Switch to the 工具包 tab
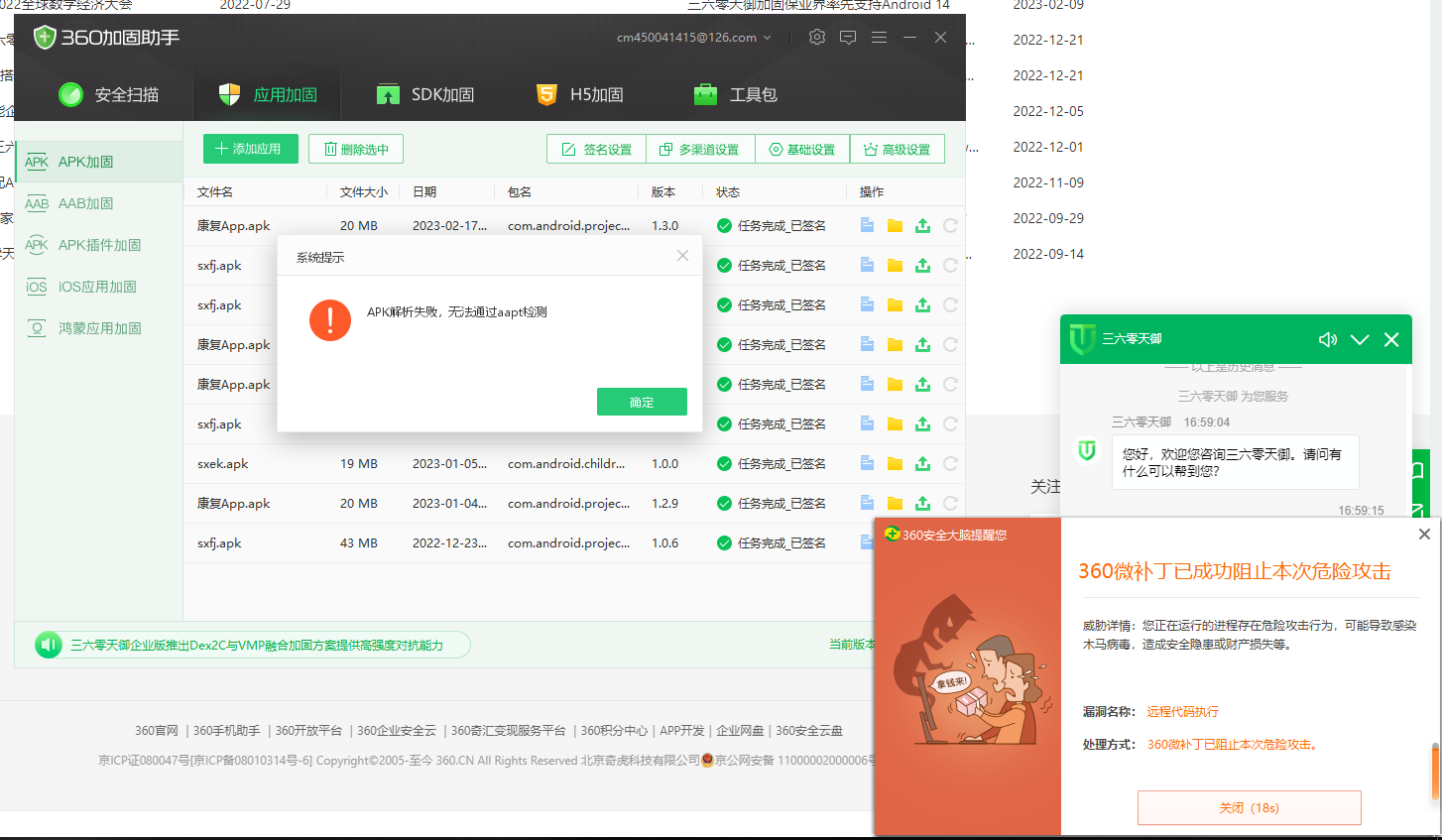The height and width of the screenshot is (840, 1442). [735, 94]
